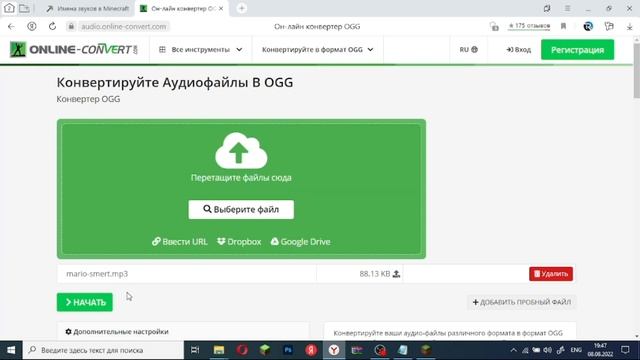
Task: Open Windows Start menu
Action: point(11,350)
